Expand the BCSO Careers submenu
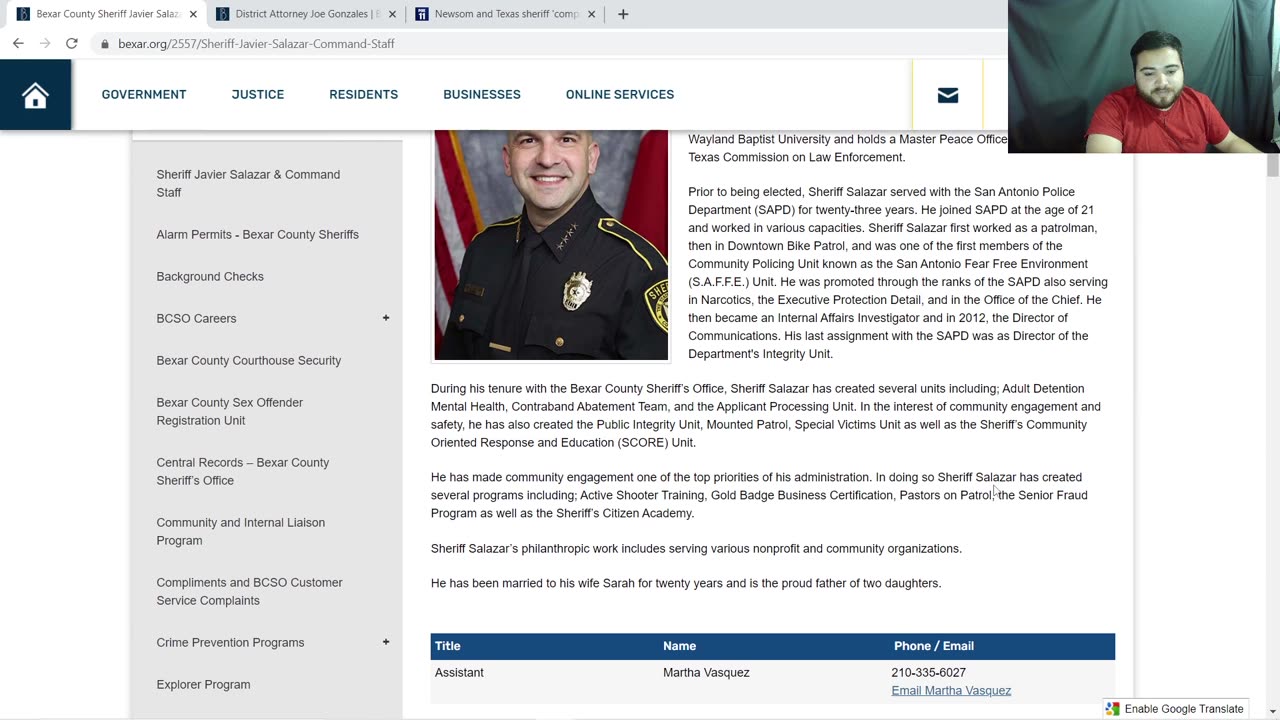This screenshot has height=720, width=1280. tap(386, 318)
